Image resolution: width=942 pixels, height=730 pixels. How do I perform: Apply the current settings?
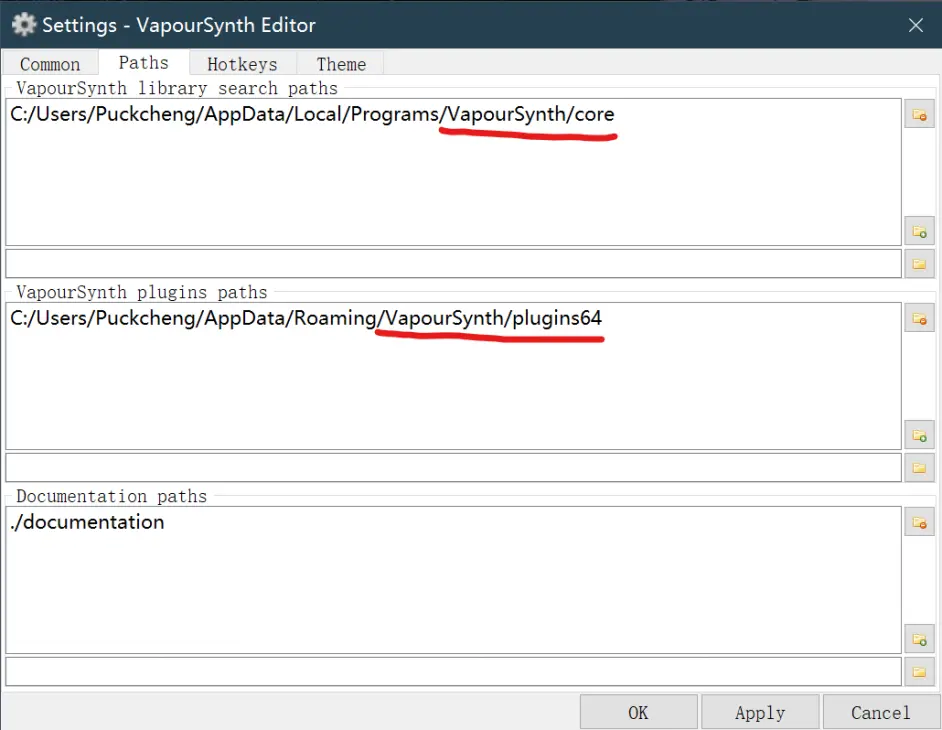tap(760, 713)
